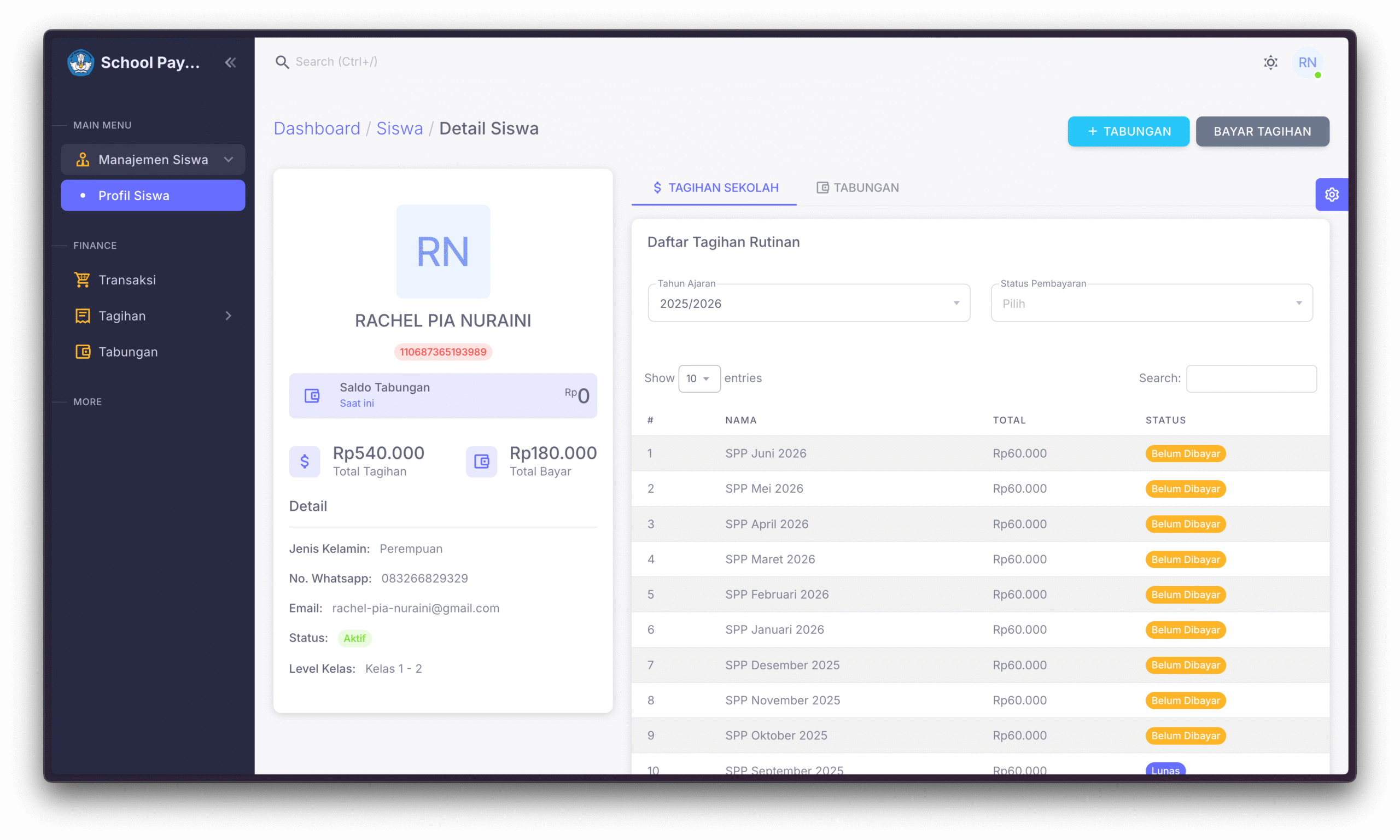1400x840 pixels.
Task: Toggle light/dark theme sun icon
Action: tap(1270, 62)
